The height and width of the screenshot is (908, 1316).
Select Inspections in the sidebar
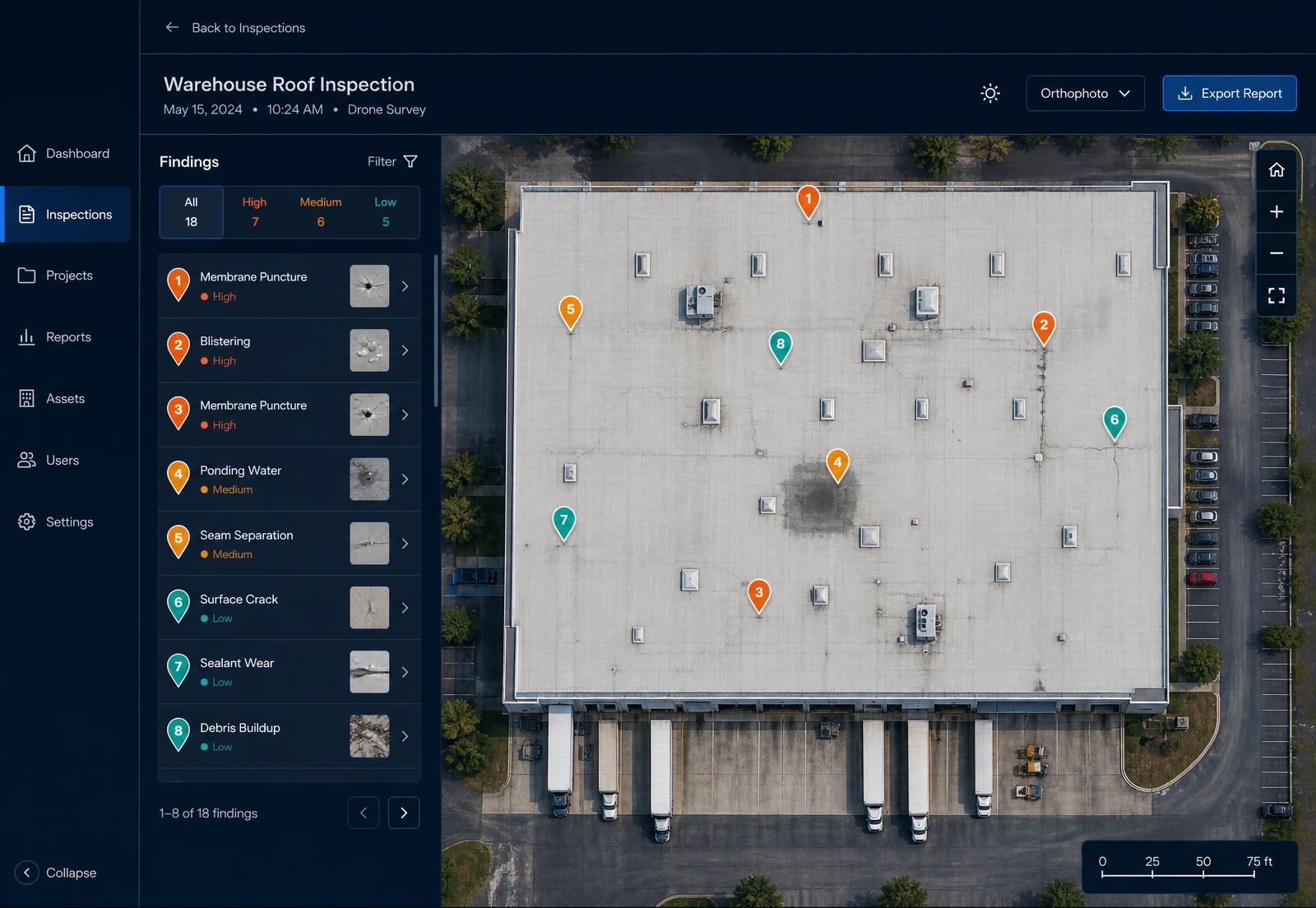tap(67, 214)
